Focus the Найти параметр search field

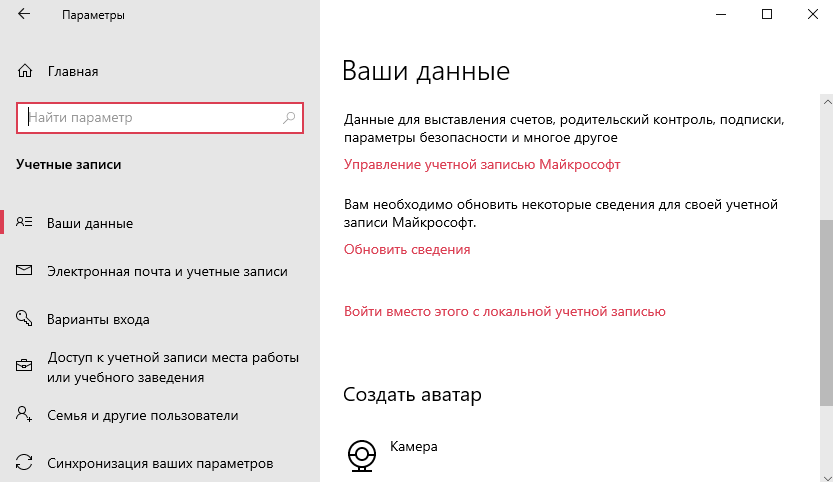click(150, 118)
